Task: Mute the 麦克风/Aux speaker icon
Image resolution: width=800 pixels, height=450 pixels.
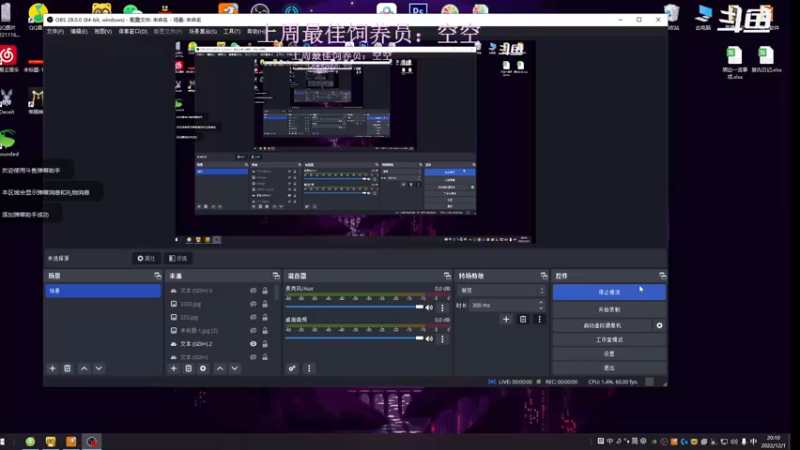Action: pyautogui.click(x=429, y=307)
